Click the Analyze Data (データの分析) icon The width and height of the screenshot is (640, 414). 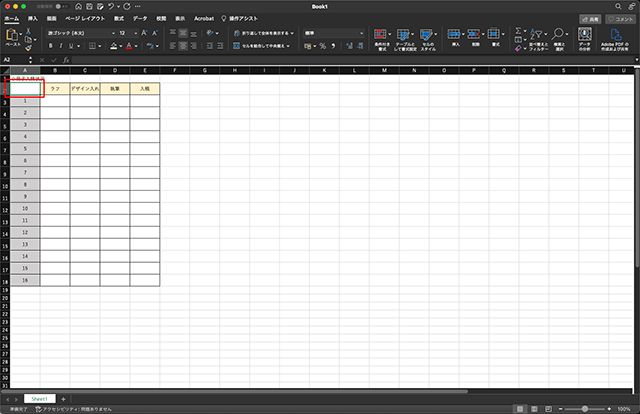click(585, 35)
